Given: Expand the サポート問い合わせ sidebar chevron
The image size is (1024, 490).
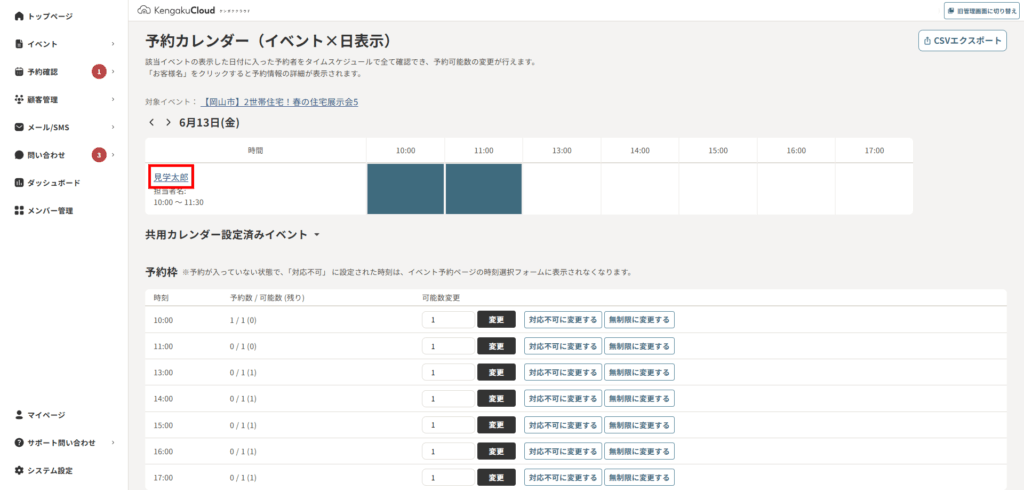Looking at the screenshot, I should pyautogui.click(x=113, y=442).
